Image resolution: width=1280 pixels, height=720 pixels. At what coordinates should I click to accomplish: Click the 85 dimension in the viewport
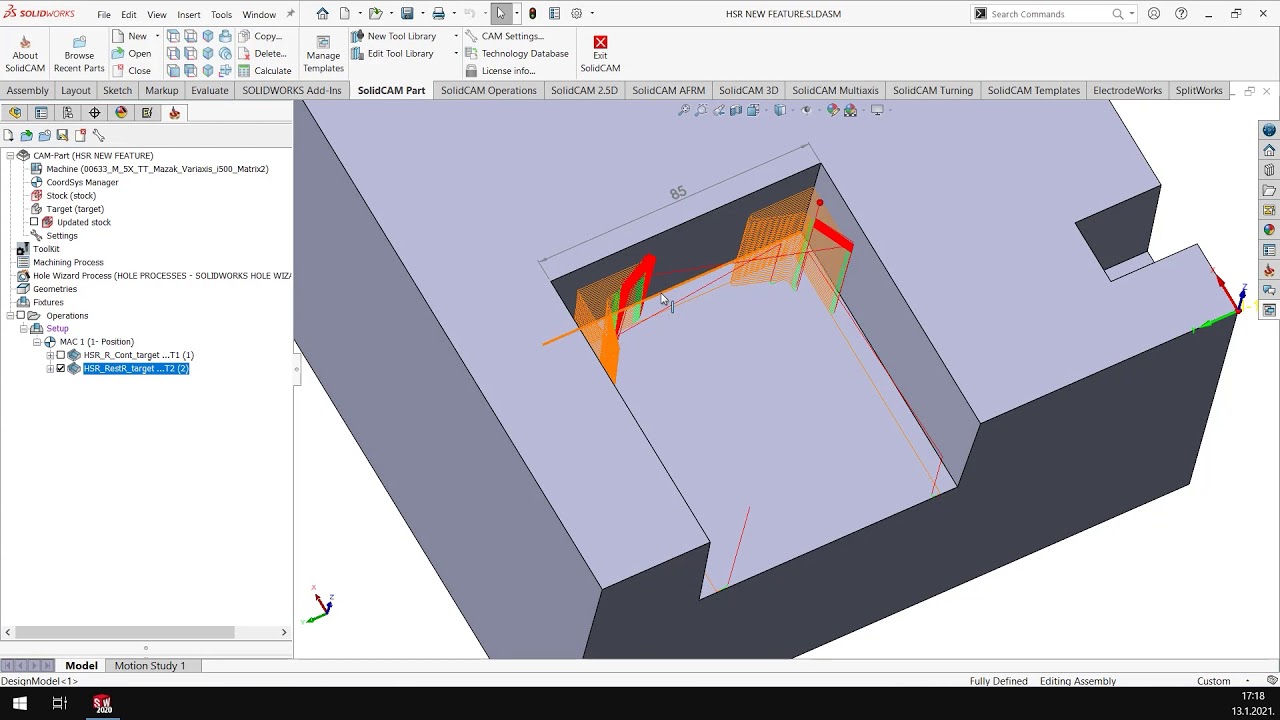pos(678,192)
